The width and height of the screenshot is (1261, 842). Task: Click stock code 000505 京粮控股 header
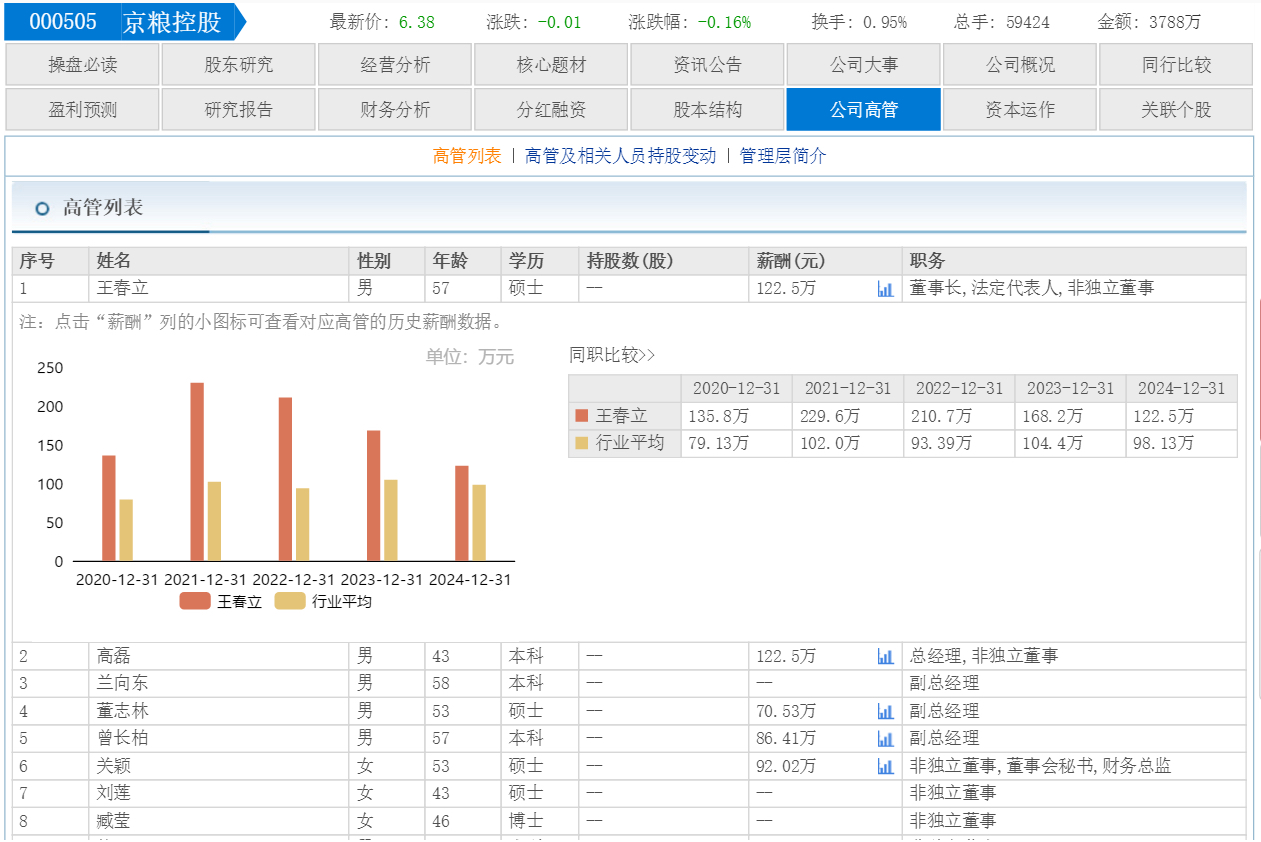coord(124,22)
